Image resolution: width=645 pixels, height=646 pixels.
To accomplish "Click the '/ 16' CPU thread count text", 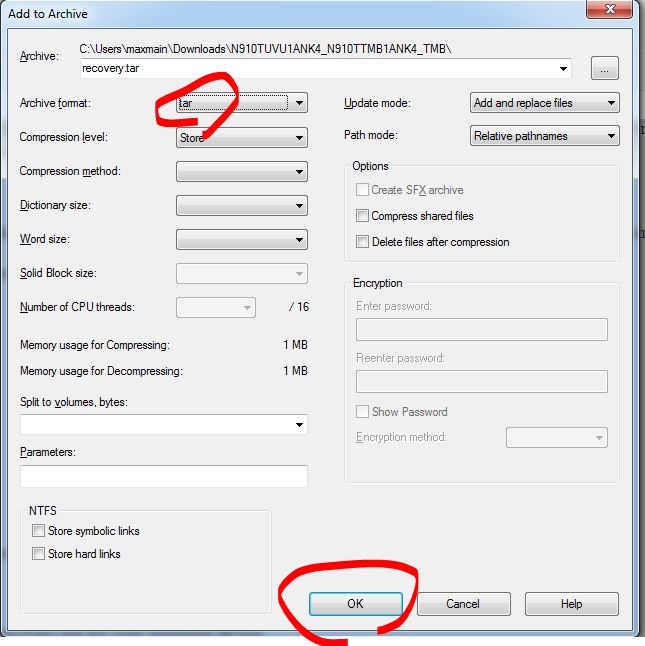I will tap(299, 307).
